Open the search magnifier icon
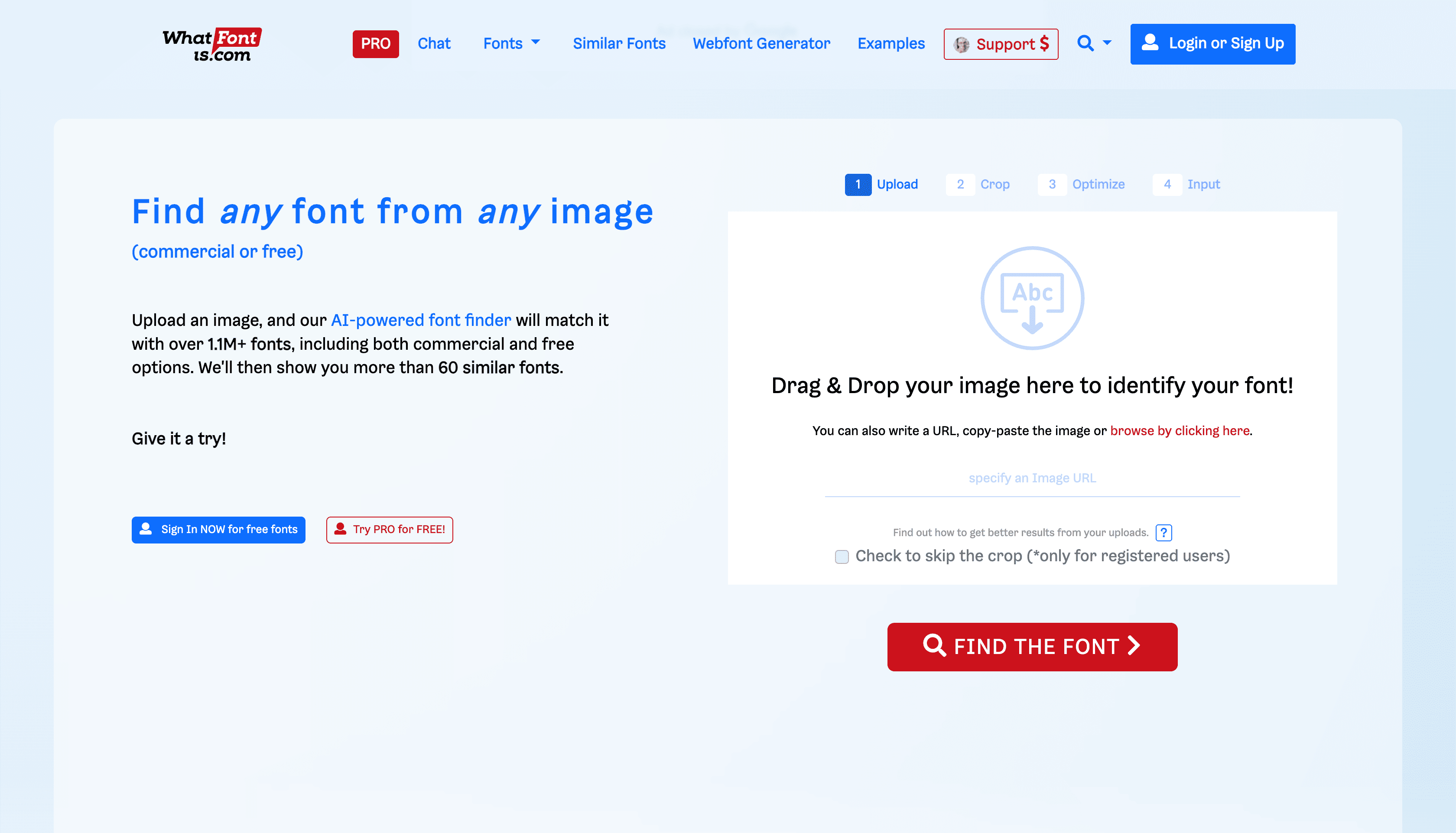The image size is (1456, 833). pos(1084,43)
